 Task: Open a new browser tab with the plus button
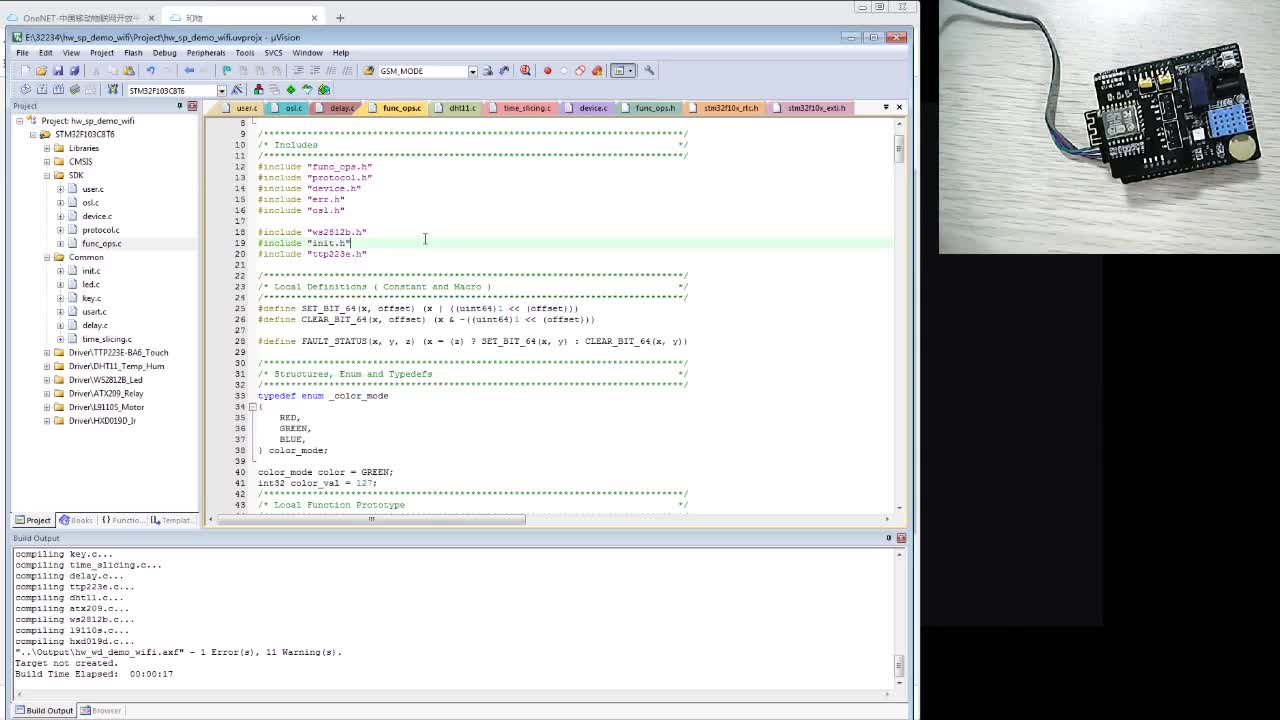pyautogui.click(x=340, y=18)
